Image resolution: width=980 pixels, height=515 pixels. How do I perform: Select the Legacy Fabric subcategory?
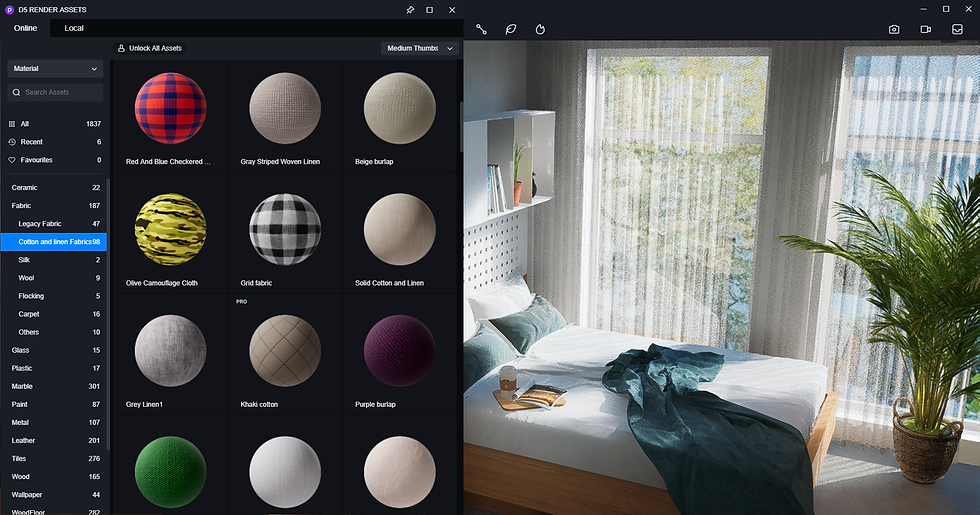pos(54,224)
